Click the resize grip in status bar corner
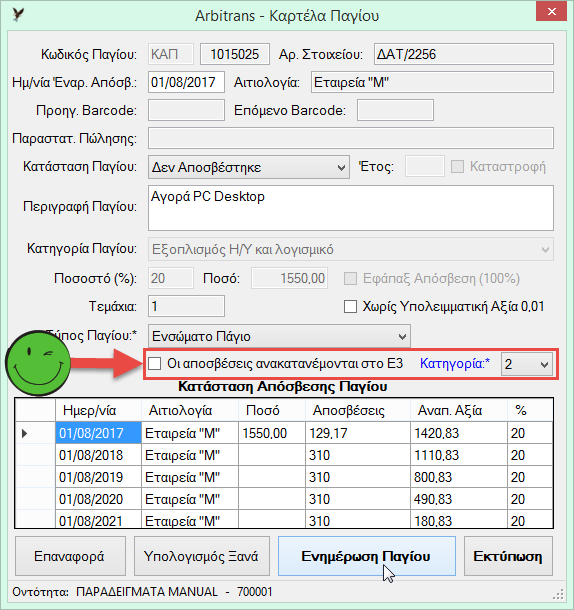 coord(559,594)
